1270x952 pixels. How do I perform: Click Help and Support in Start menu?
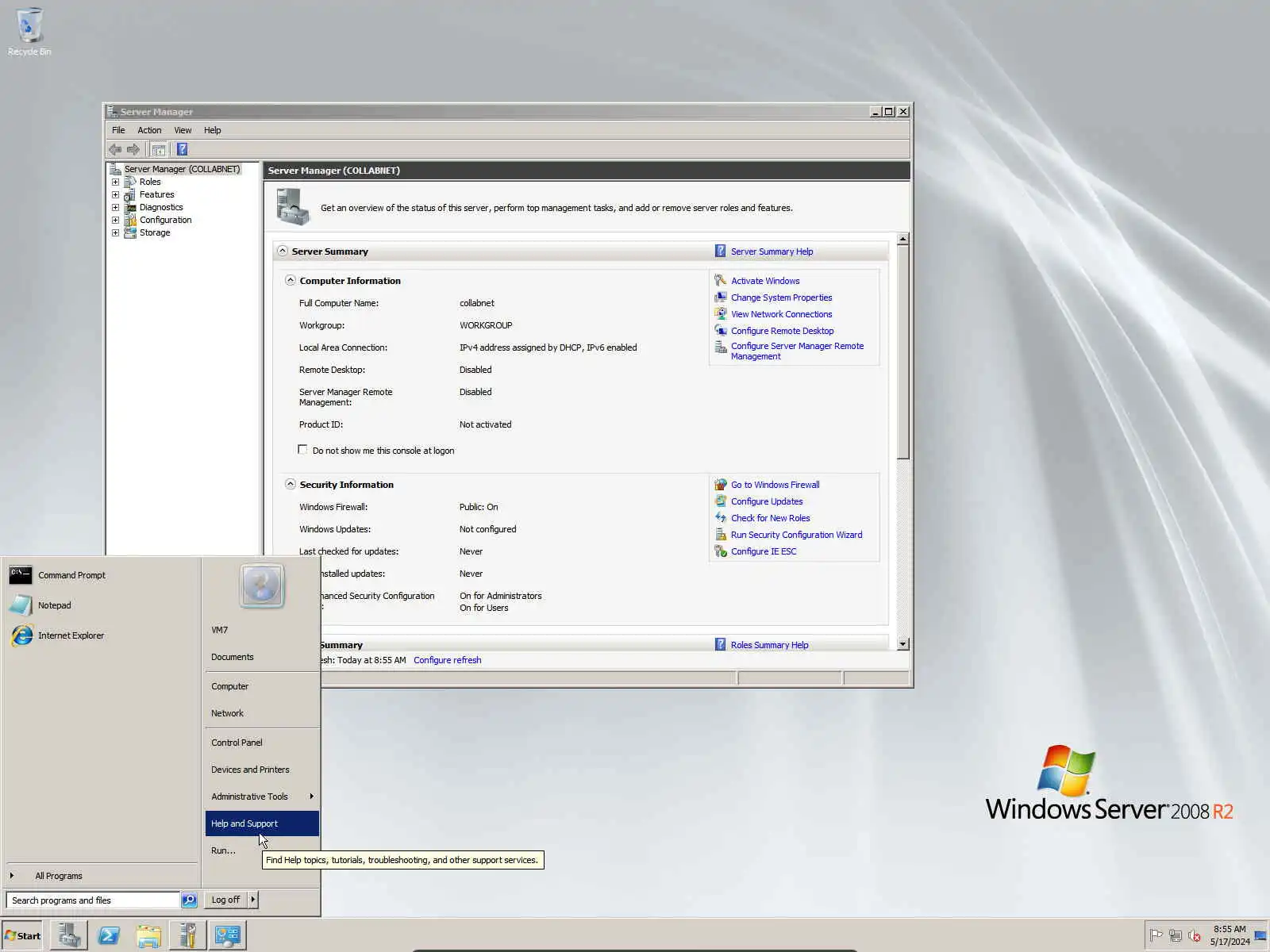click(x=262, y=823)
